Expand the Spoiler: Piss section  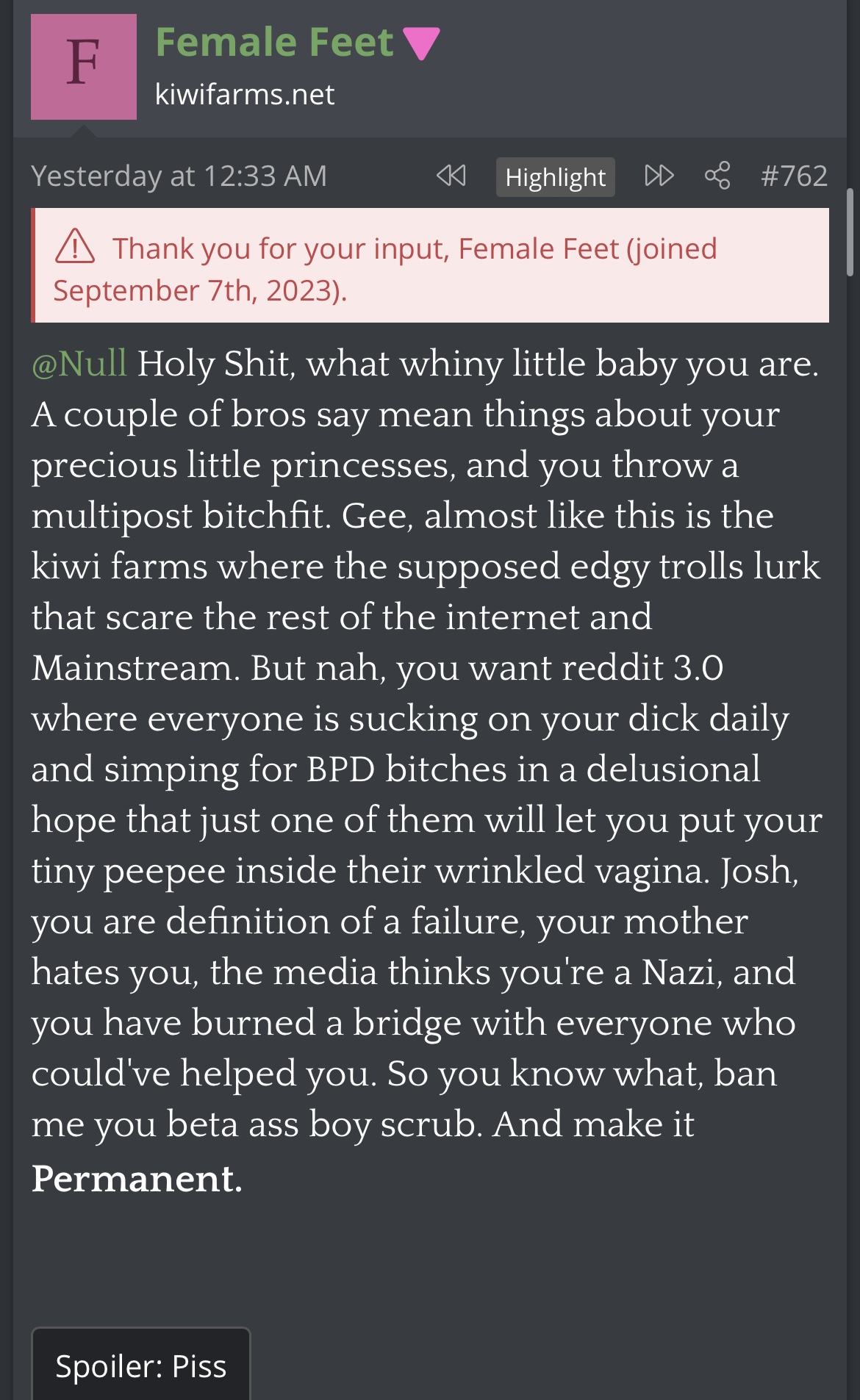point(141,1365)
